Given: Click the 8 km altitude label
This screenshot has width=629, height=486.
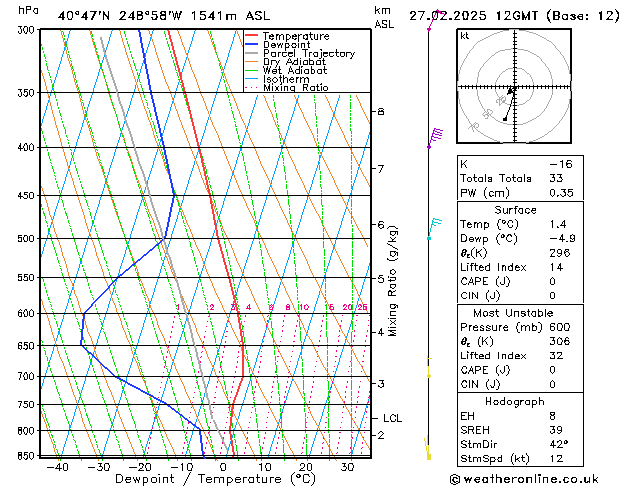Looking at the screenshot, I should coord(381,111).
